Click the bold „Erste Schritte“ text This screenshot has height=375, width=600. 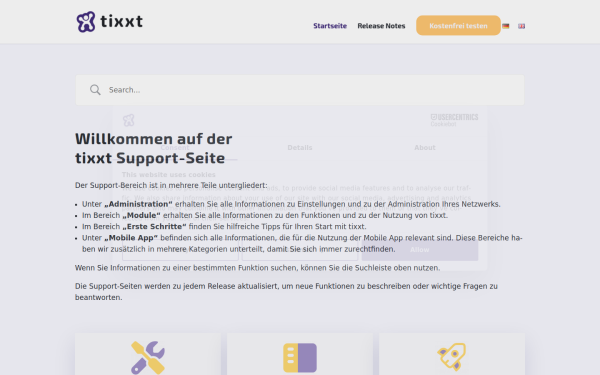pyautogui.click(x=154, y=227)
